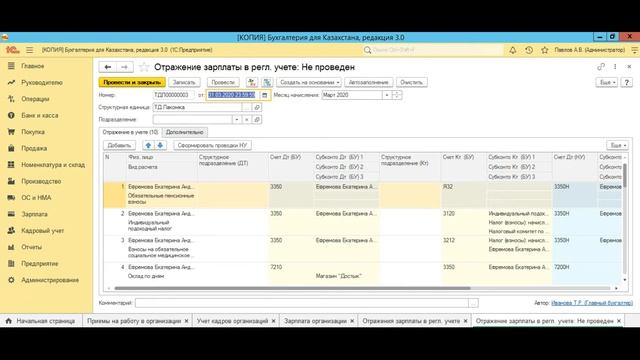The height and width of the screenshot is (360, 640).
Task: Open Главное section
Action: pyautogui.click(x=33, y=66)
